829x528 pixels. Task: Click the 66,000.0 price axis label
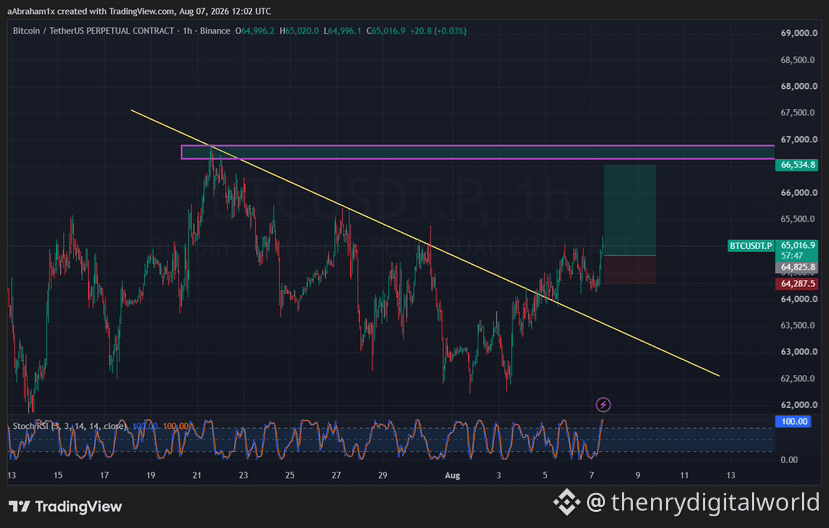pos(798,192)
